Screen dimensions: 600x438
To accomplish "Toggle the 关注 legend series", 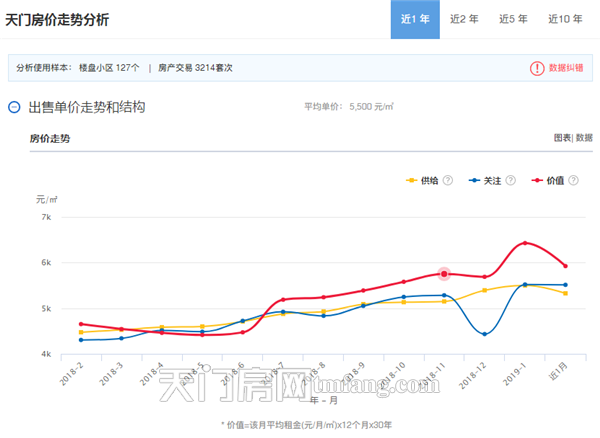I will point(485,181).
